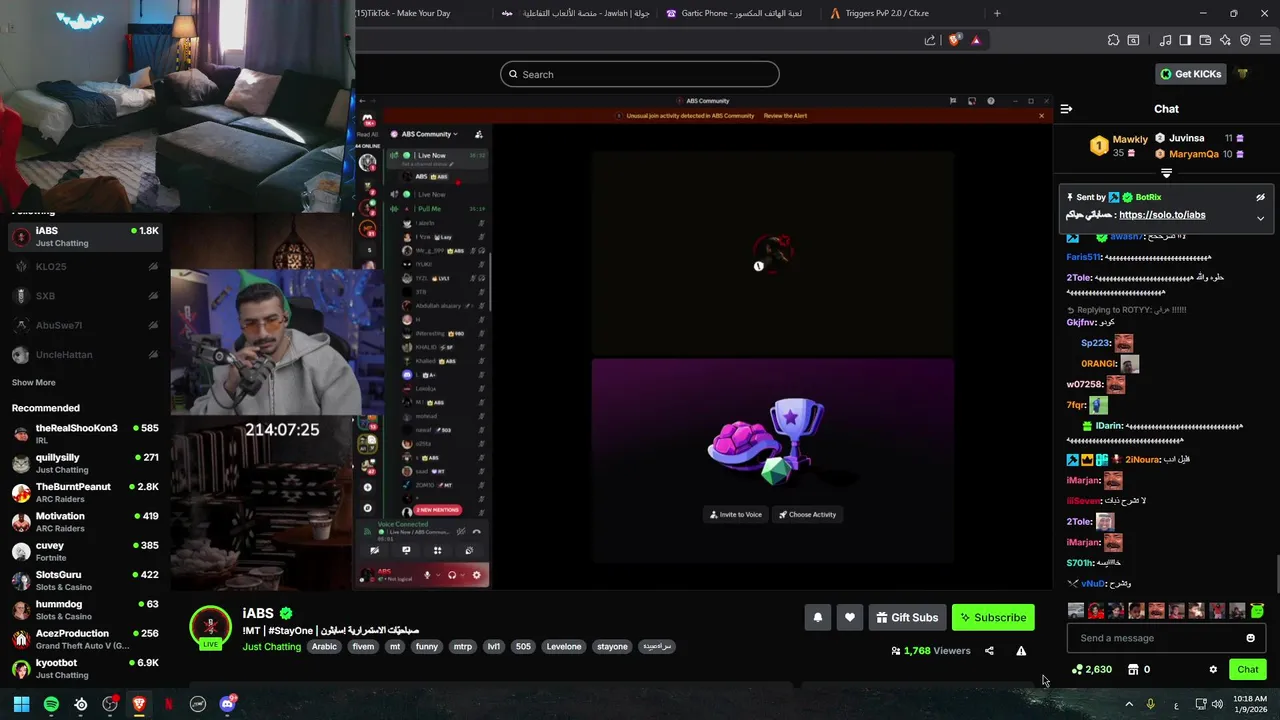1280x720 pixels.
Task: Report the stream with warning triangle icon
Action: pyautogui.click(x=1021, y=651)
